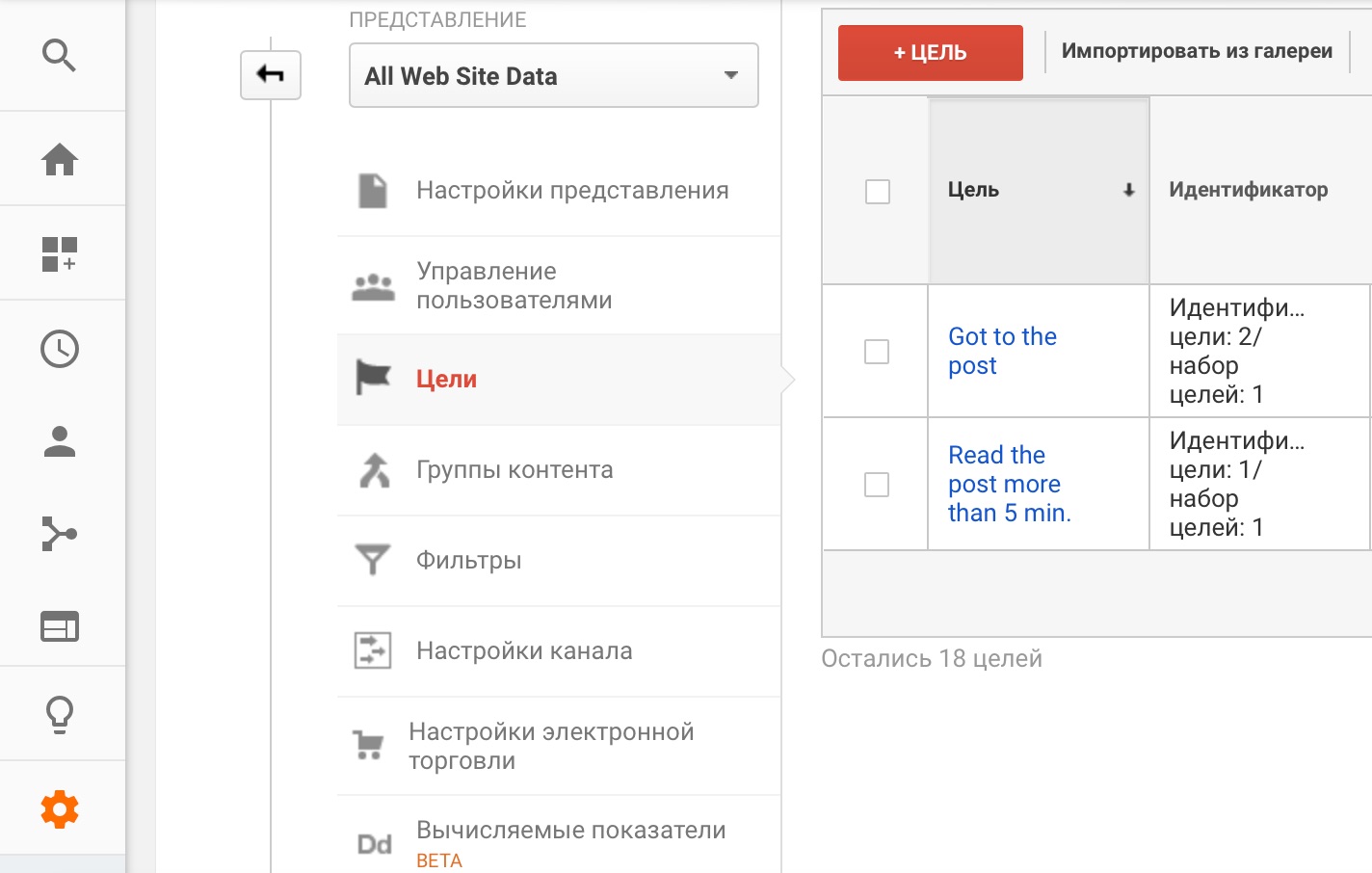Viewport: 1372px width, 873px height.
Task: Expand the chevron next to the Цели menu entry
Action: 788,379
